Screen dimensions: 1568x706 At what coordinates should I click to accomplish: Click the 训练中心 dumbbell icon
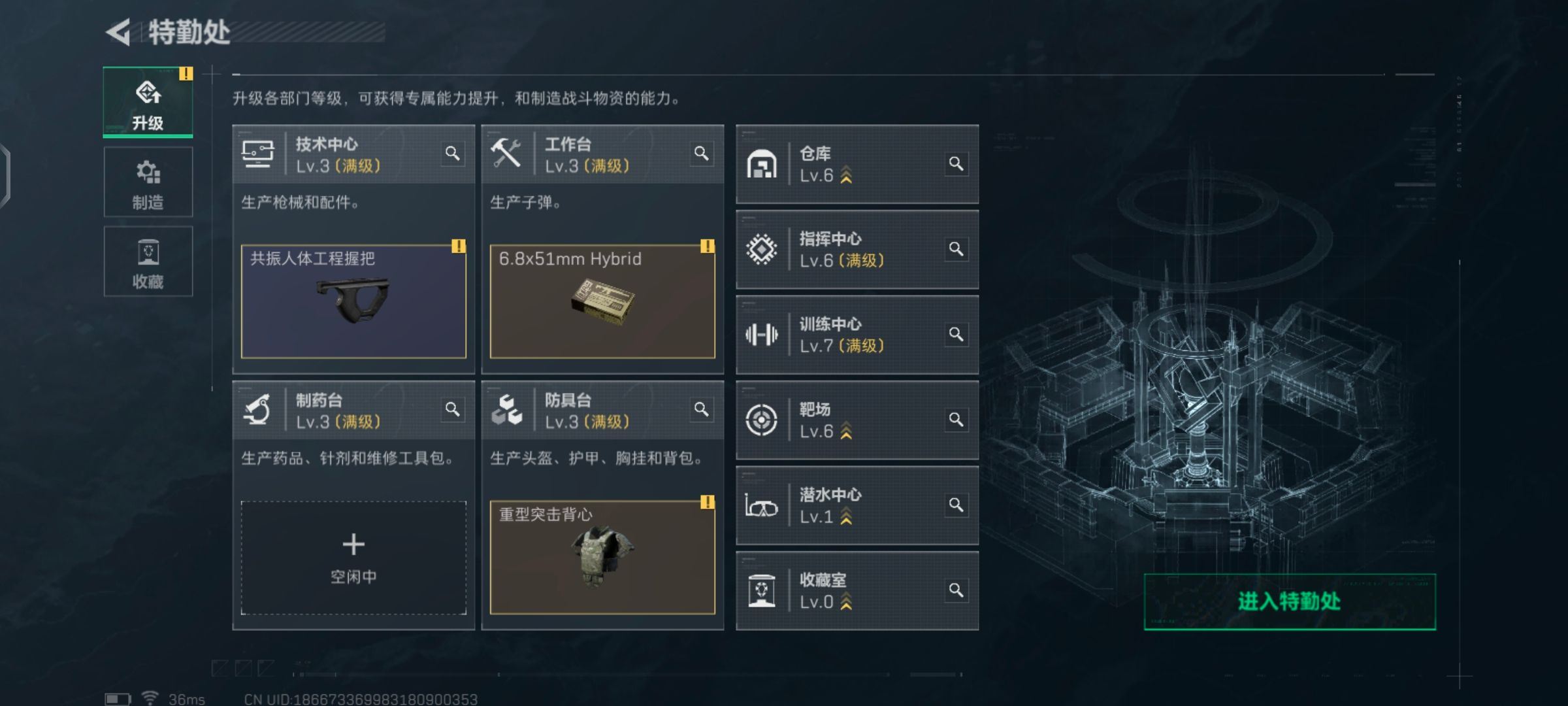coord(761,335)
